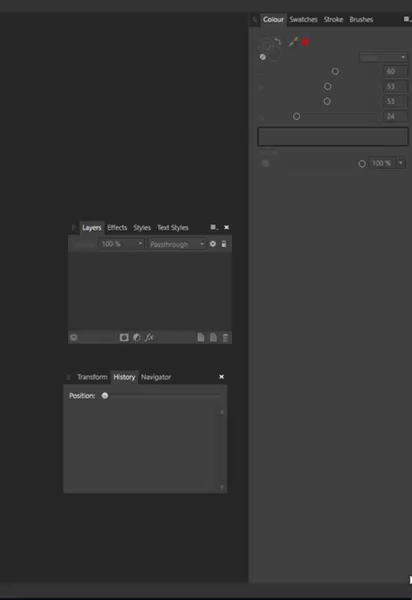Open layer opacity 100 % dropdown
Screen dimensions: 412x600
(121, 244)
